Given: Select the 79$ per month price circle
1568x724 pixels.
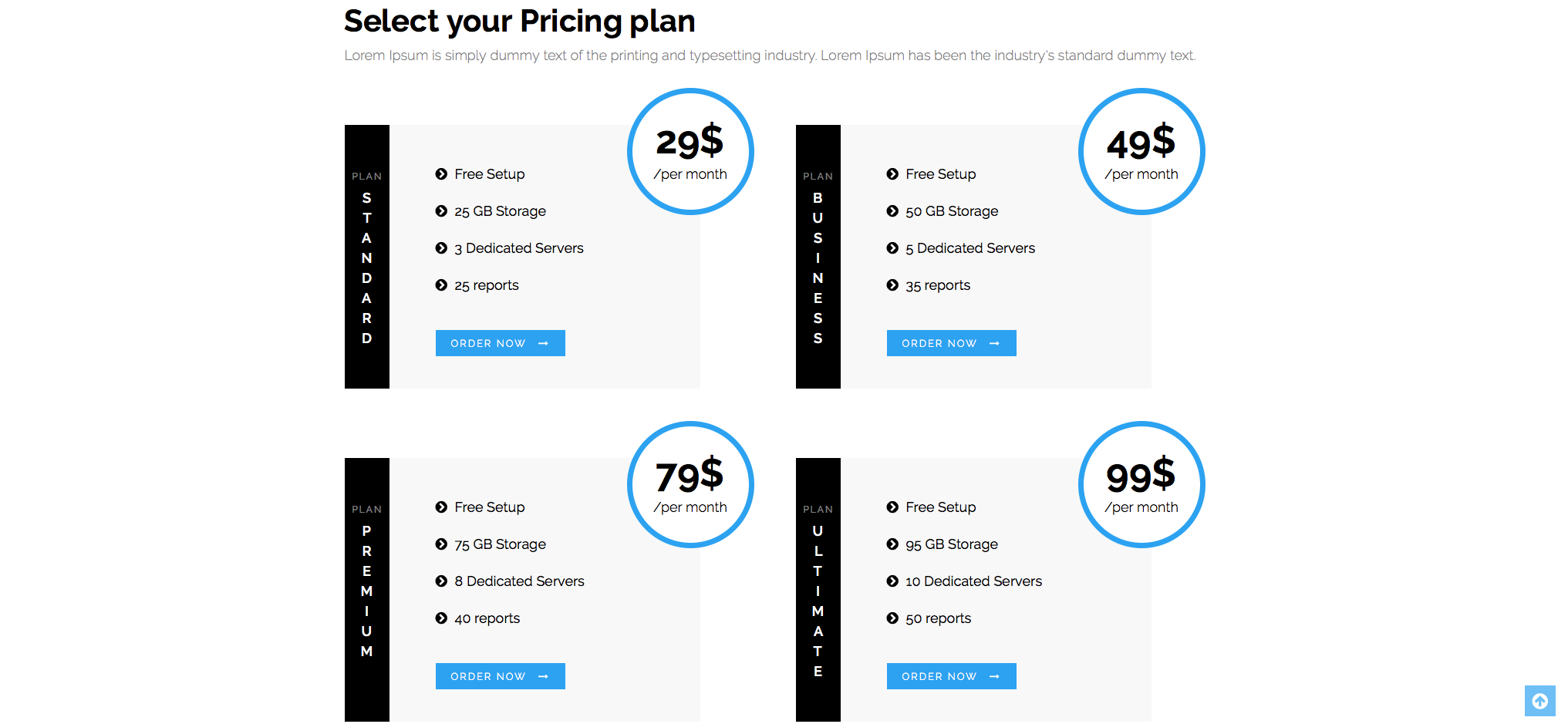Looking at the screenshot, I should click(x=690, y=484).
